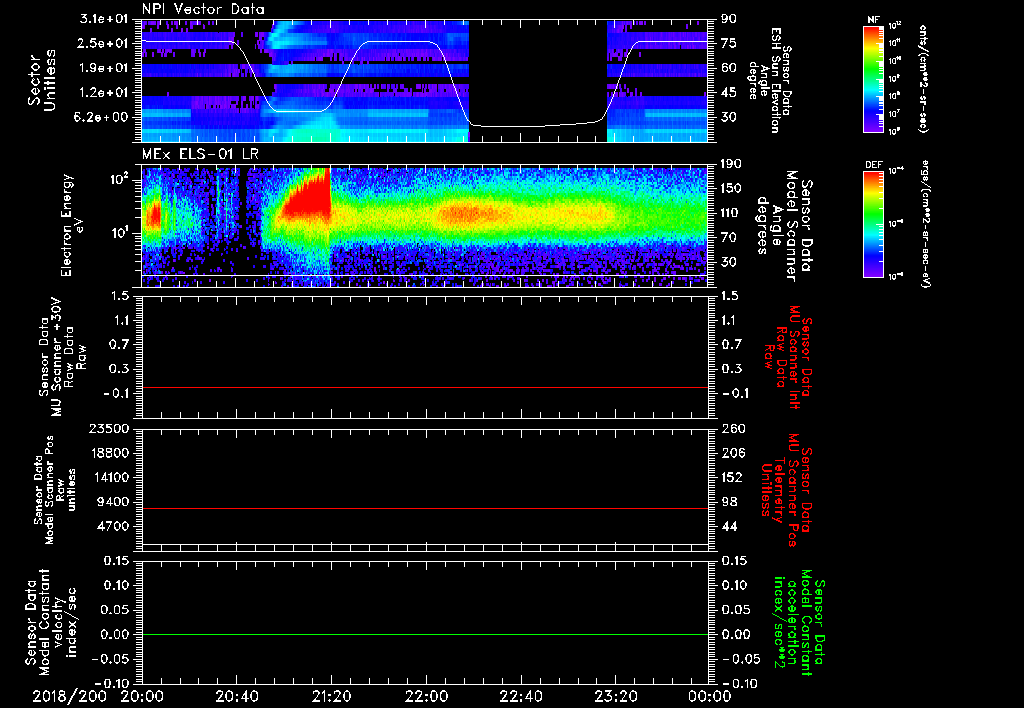Click the 23:20 time axis label

[x=615, y=696]
